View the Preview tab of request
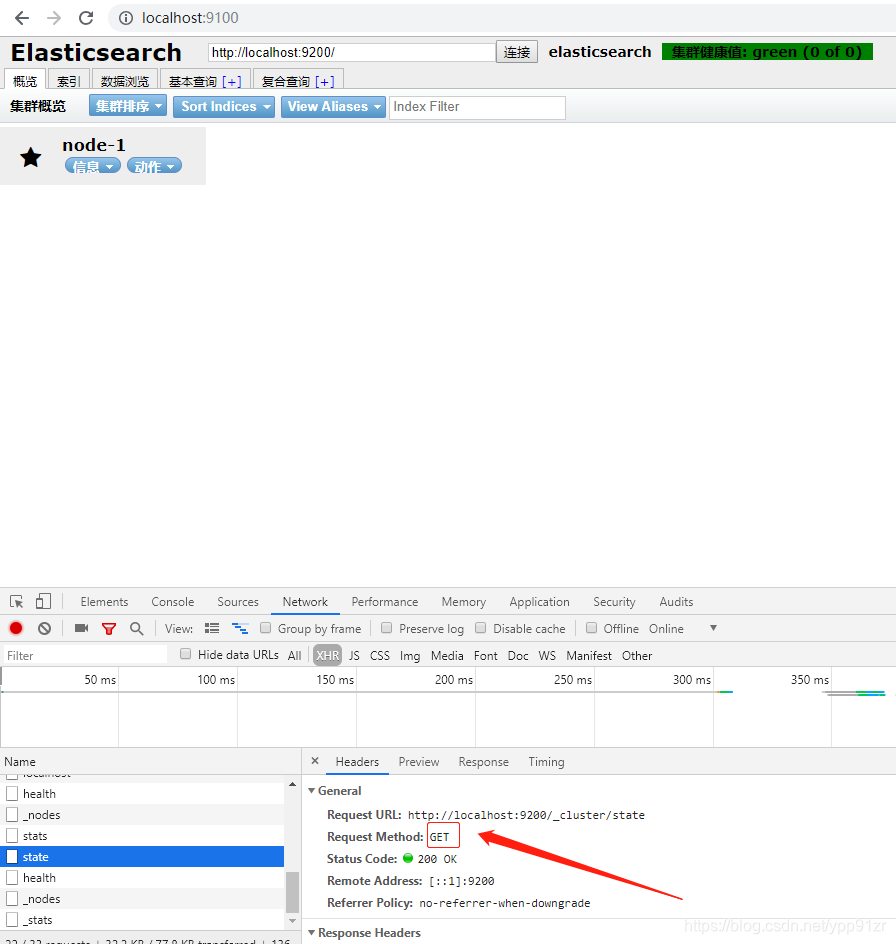Screen dimensions: 896x944 (418, 762)
